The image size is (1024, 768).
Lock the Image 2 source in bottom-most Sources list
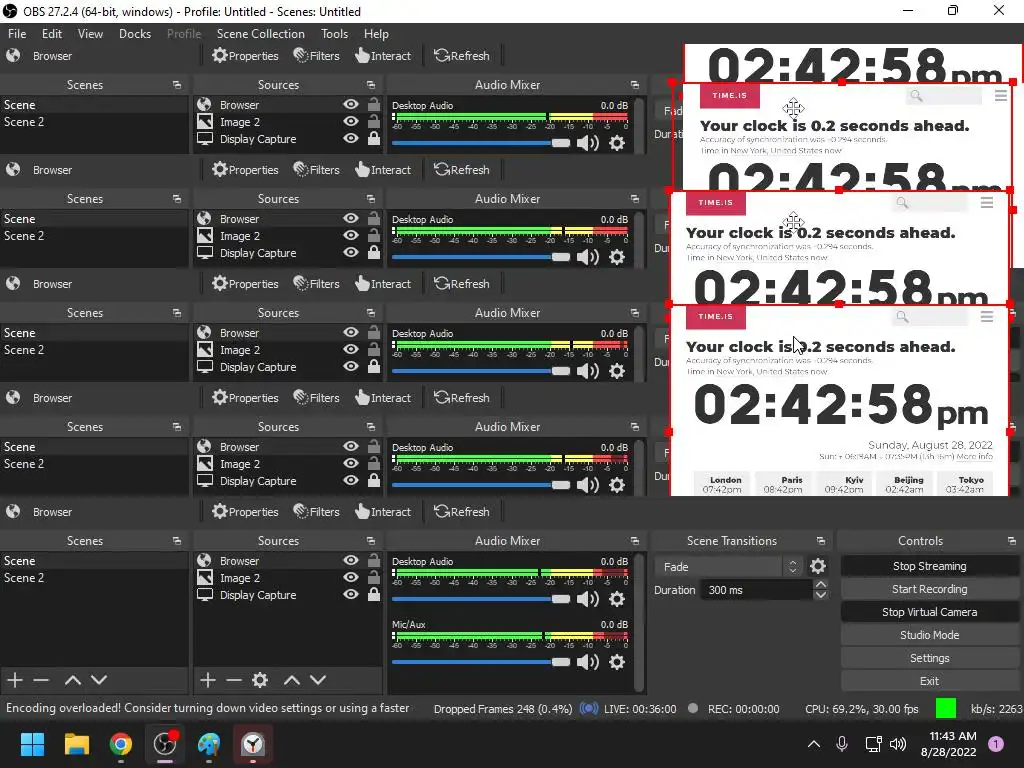pyautogui.click(x=374, y=577)
